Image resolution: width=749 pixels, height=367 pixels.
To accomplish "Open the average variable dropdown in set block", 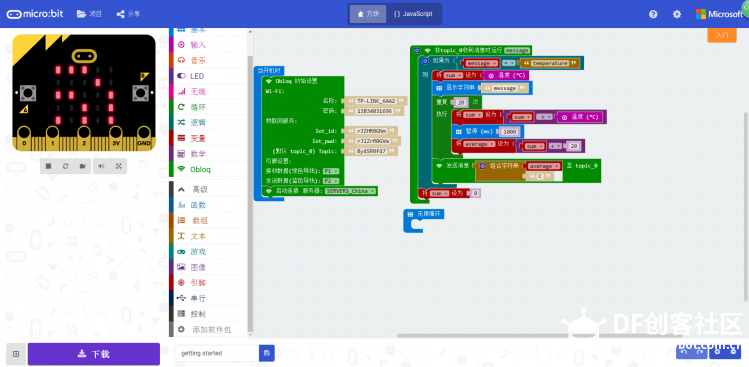I will (x=479, y=144).
